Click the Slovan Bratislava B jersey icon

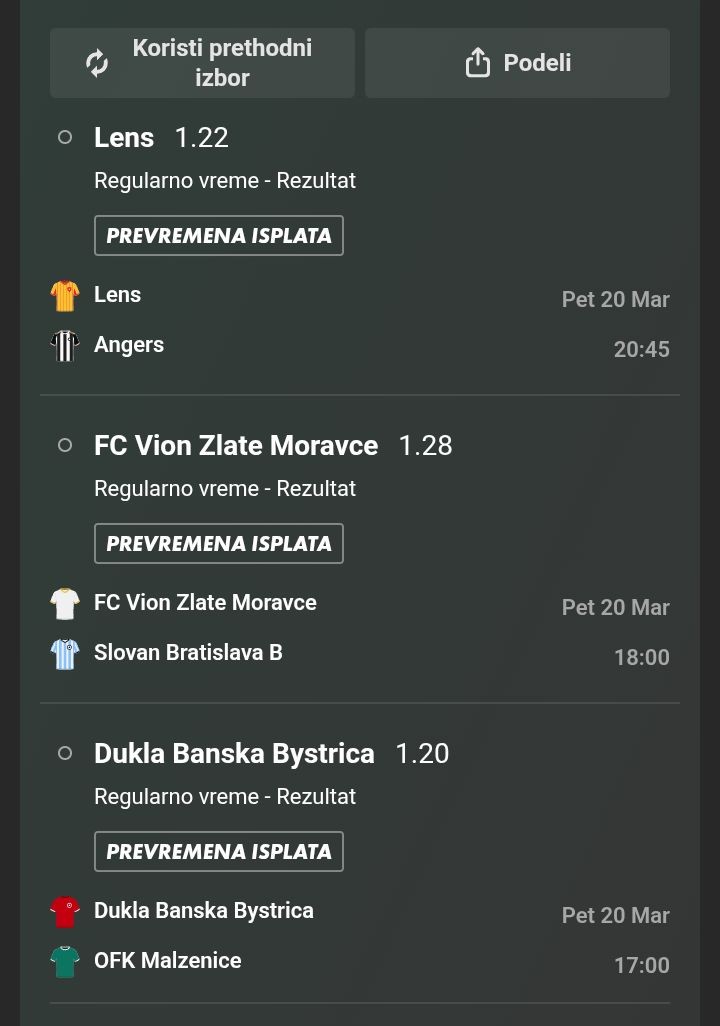65,654
